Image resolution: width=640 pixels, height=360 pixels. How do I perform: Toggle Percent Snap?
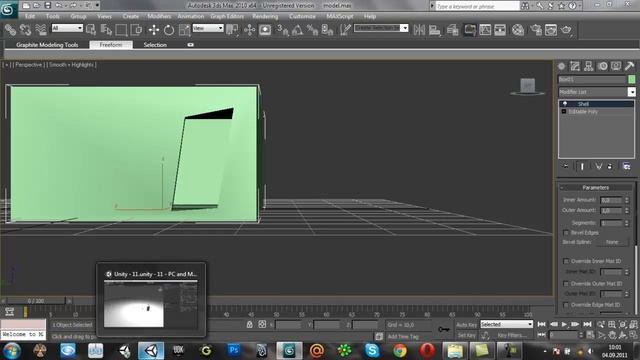click(312, 30)
